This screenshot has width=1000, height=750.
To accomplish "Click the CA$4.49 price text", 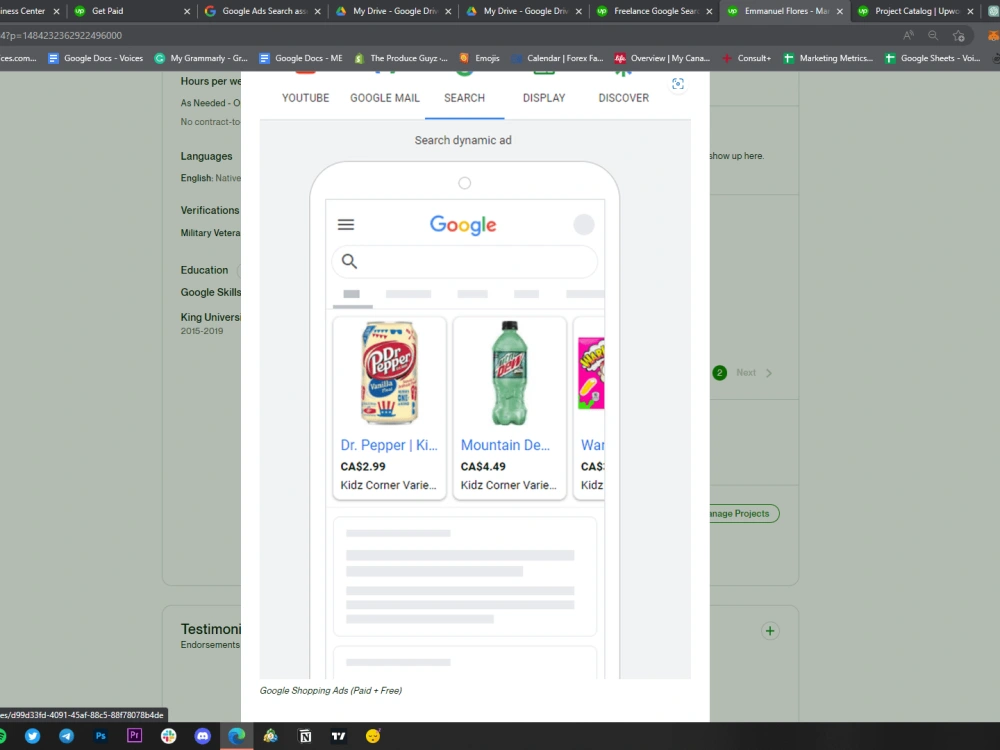I will [483, 467].
